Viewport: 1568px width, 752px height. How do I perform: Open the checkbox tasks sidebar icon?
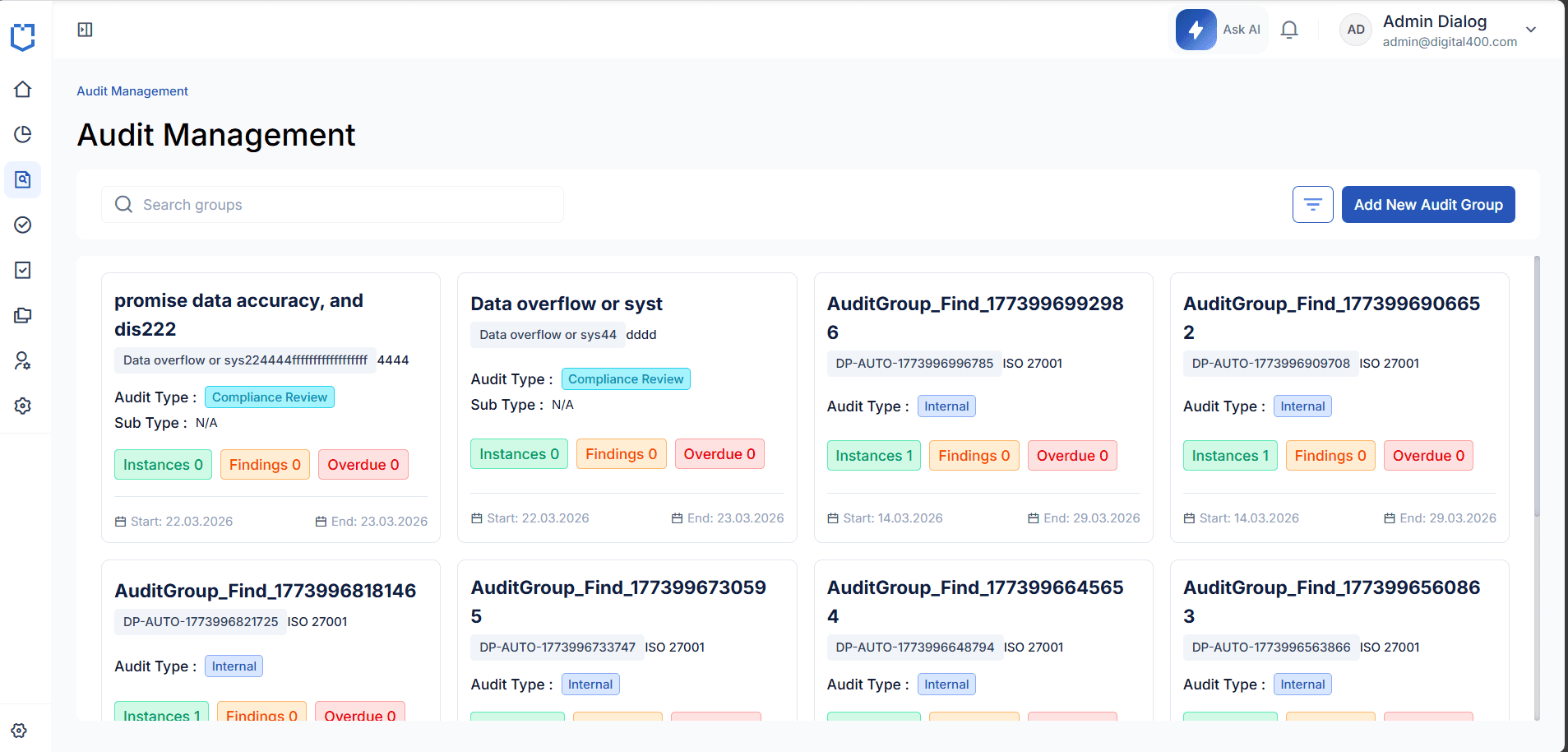pyautogui.click(x=23, y=270)
